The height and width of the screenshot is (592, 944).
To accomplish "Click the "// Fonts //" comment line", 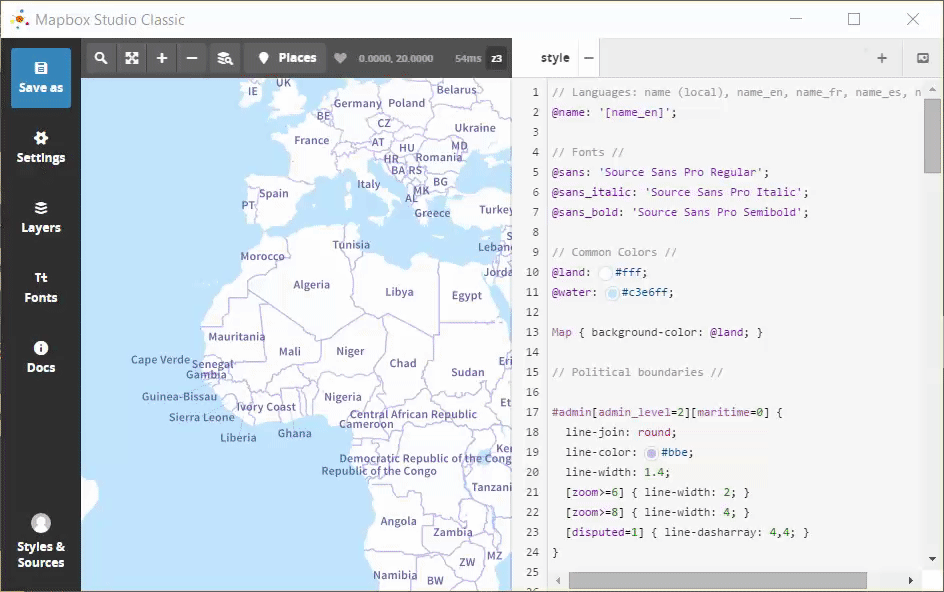I will (588, 152).
